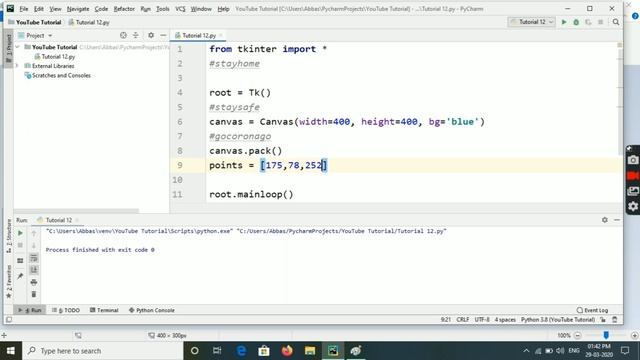Image resolution: width=640 pixels, height=360 pixels.
Task: Open the CRLF line separator selector
Action: pos(462,320)
